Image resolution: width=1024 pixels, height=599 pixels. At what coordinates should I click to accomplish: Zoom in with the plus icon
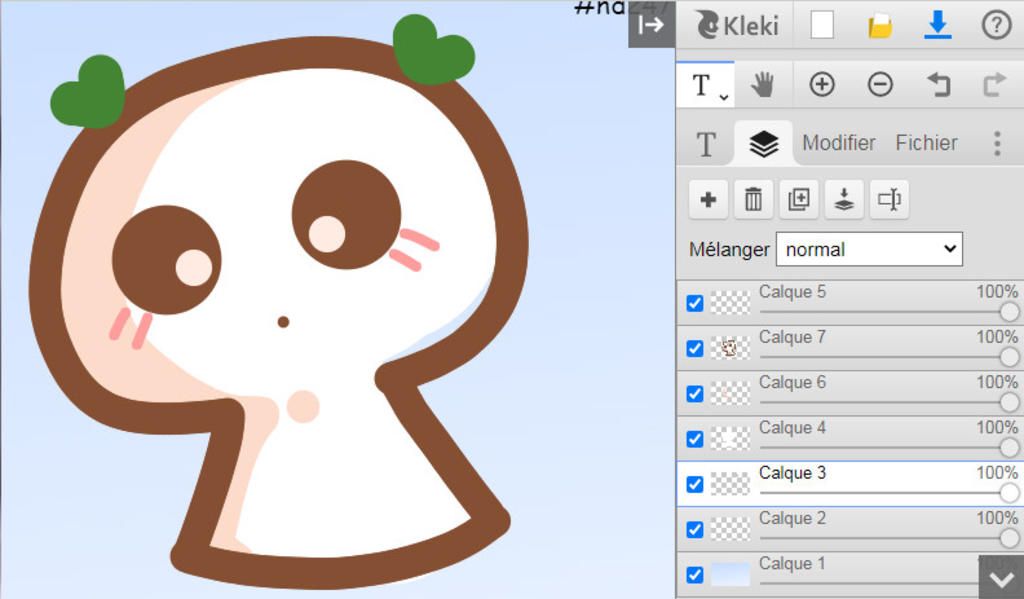pos(822,85)
